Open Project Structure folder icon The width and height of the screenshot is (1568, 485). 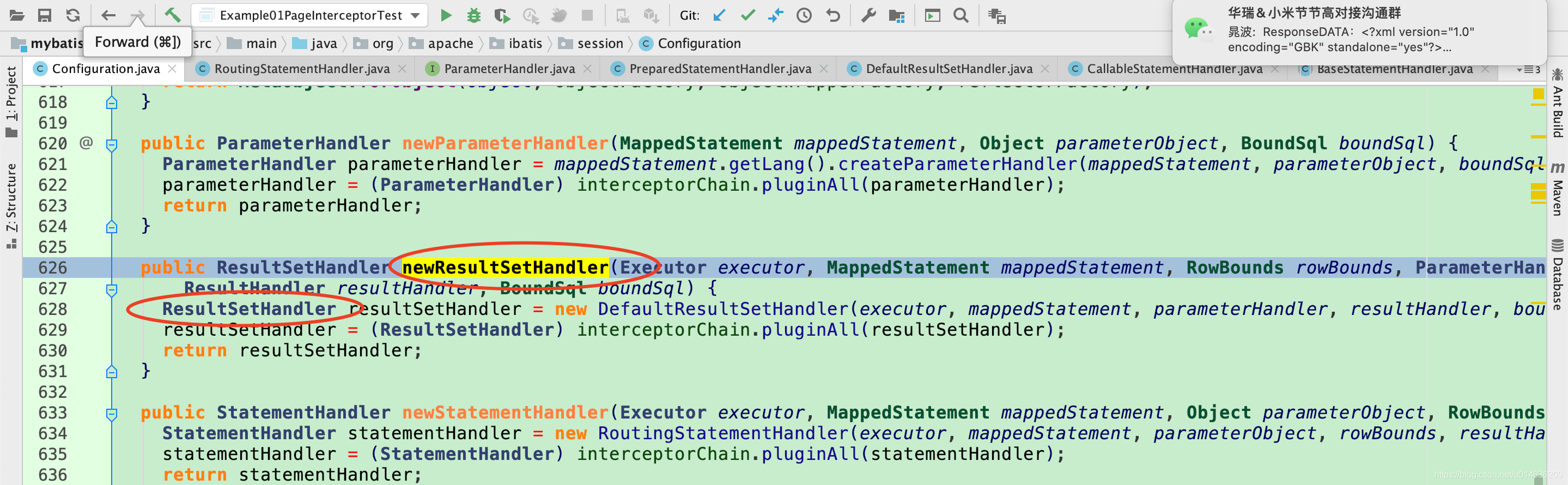pyautogui.click(x=897, y=15)
